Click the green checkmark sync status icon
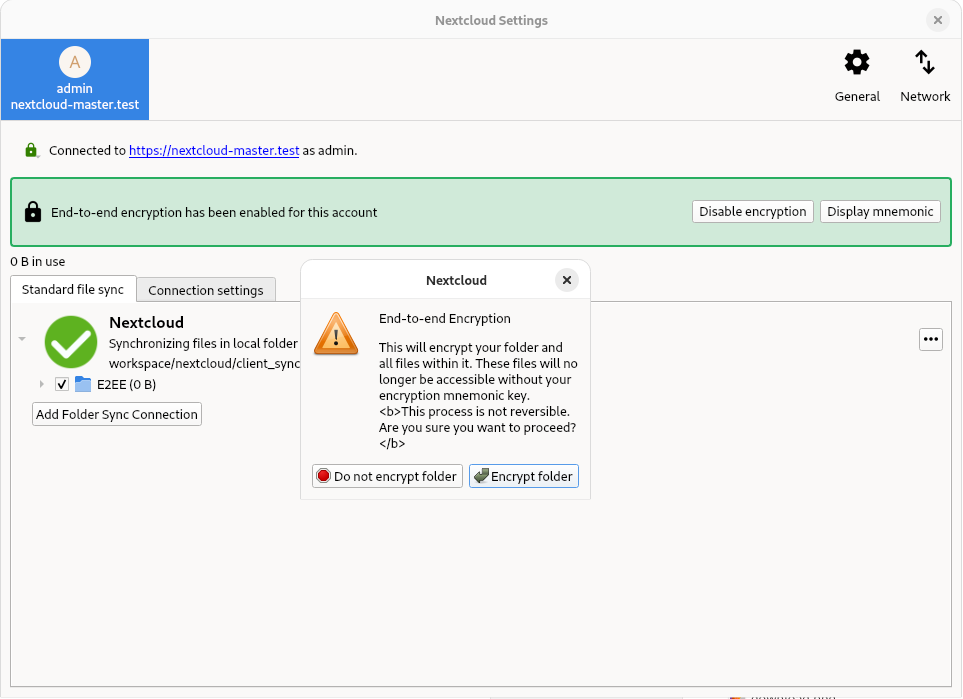 pyautogui.click(x=71, y=341)
